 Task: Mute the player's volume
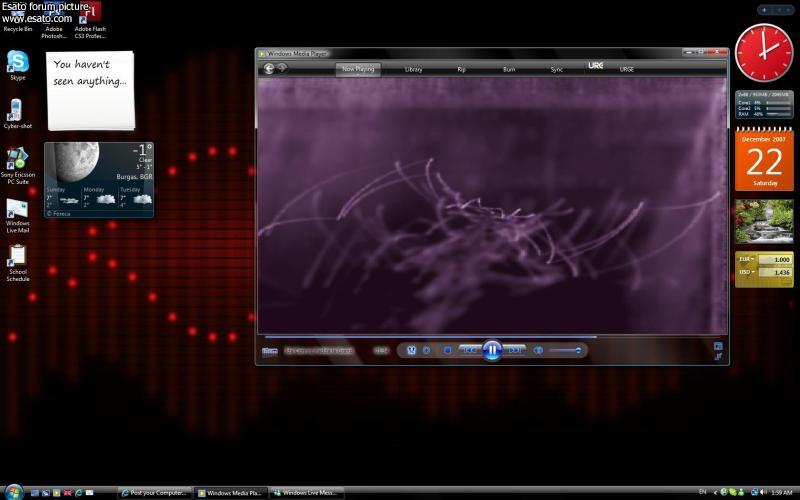[538, 351]
